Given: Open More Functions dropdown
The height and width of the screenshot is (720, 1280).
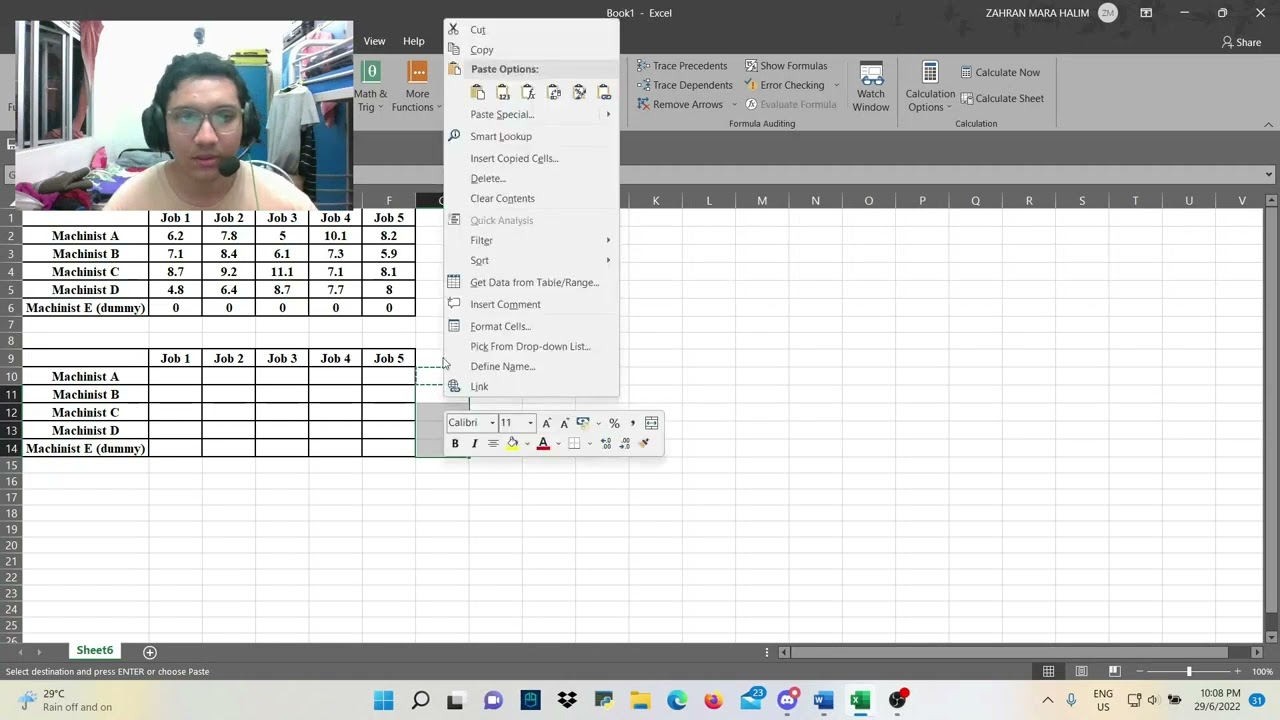Looking at the screenshot, I should coord(416,87).
